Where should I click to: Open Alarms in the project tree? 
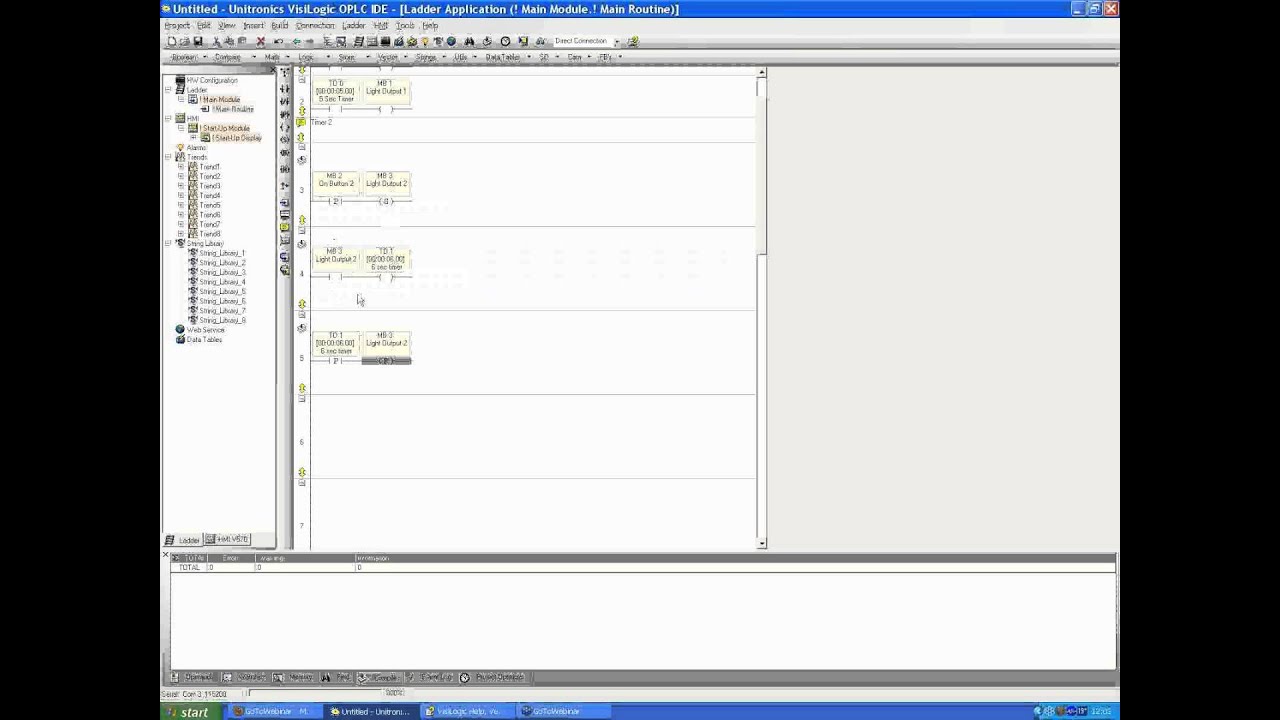(x=196, y=148)
